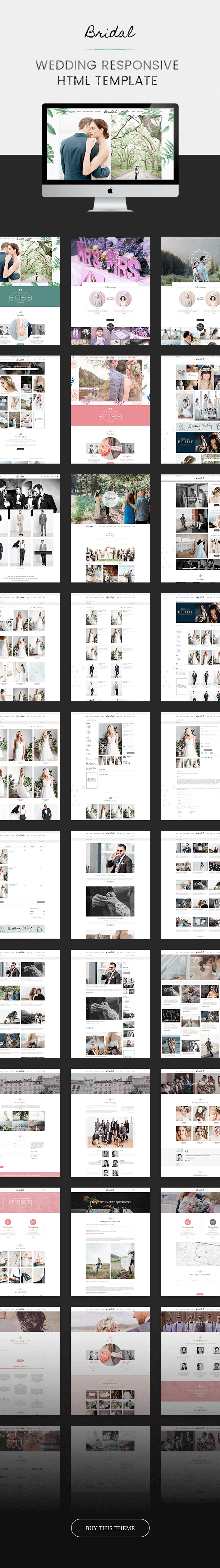Open the three-column small blog grid preview
The height and width of the screenshot is (1568, 220).
point(190,885)
